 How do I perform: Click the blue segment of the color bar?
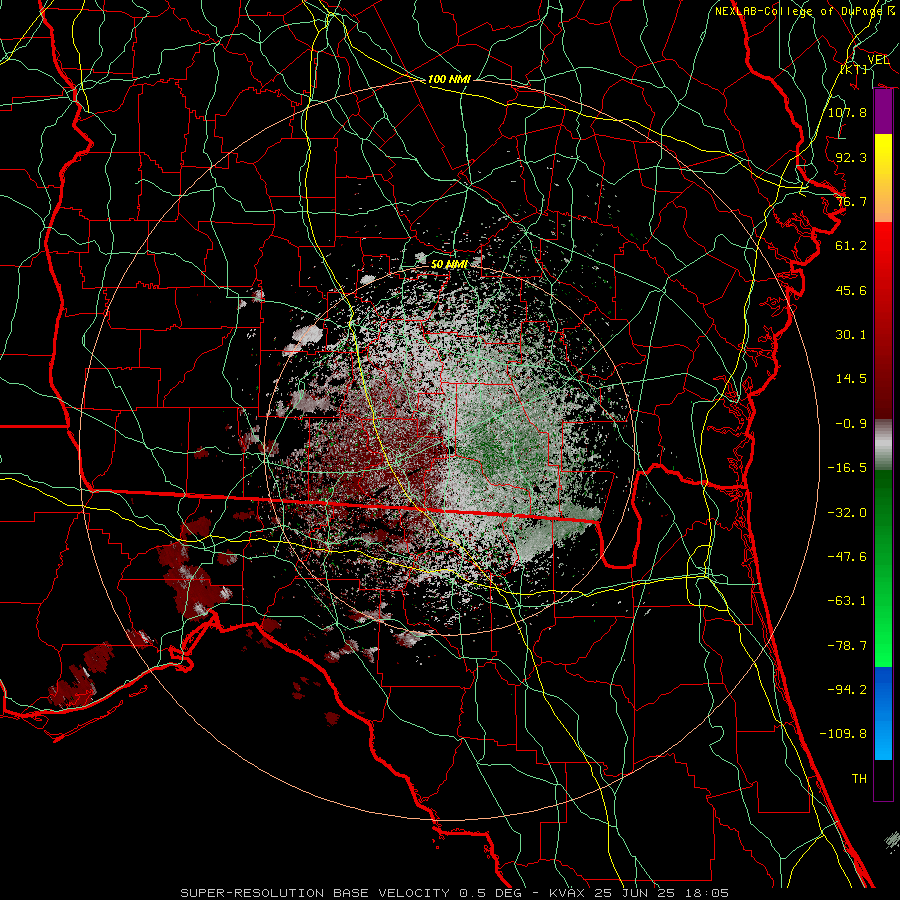click(x=883, y=713)
